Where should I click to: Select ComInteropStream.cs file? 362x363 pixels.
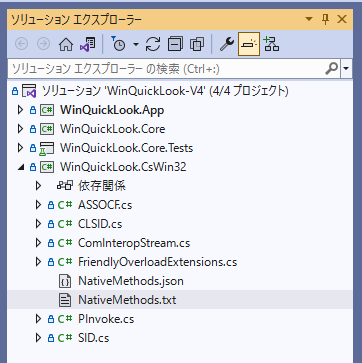pos(134,243)
